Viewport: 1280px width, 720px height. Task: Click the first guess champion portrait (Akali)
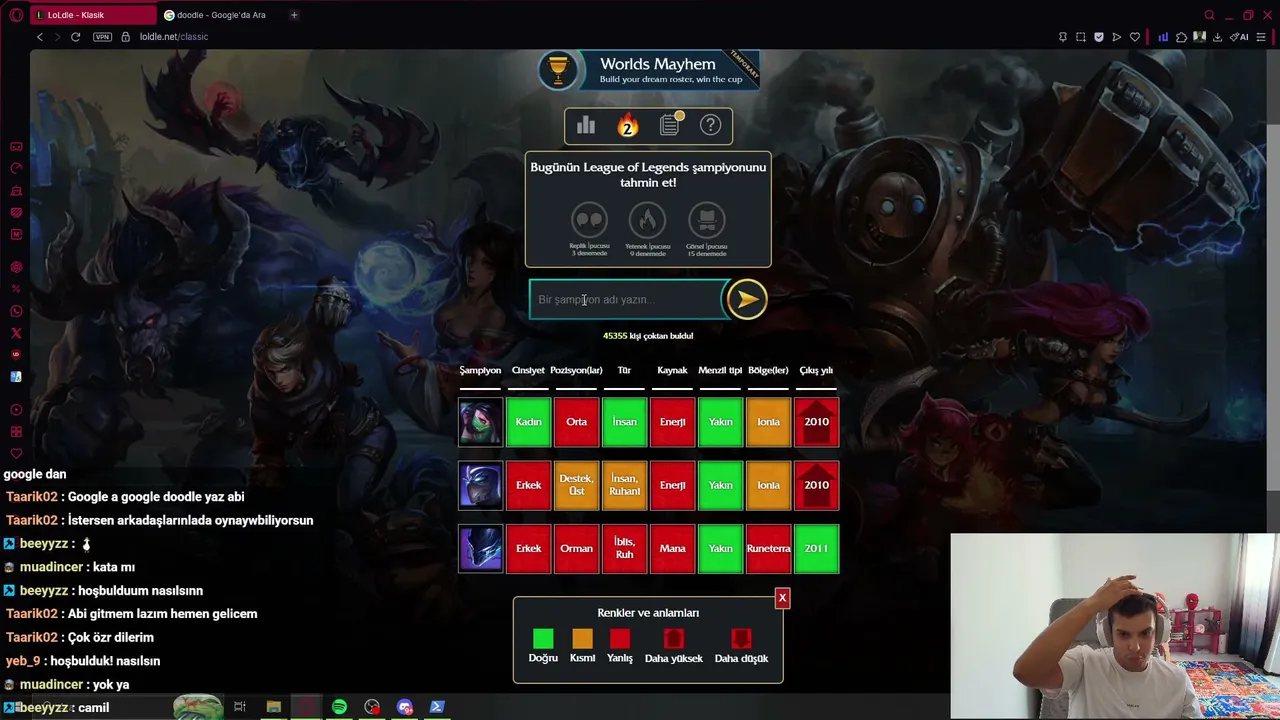pos(481,422)
